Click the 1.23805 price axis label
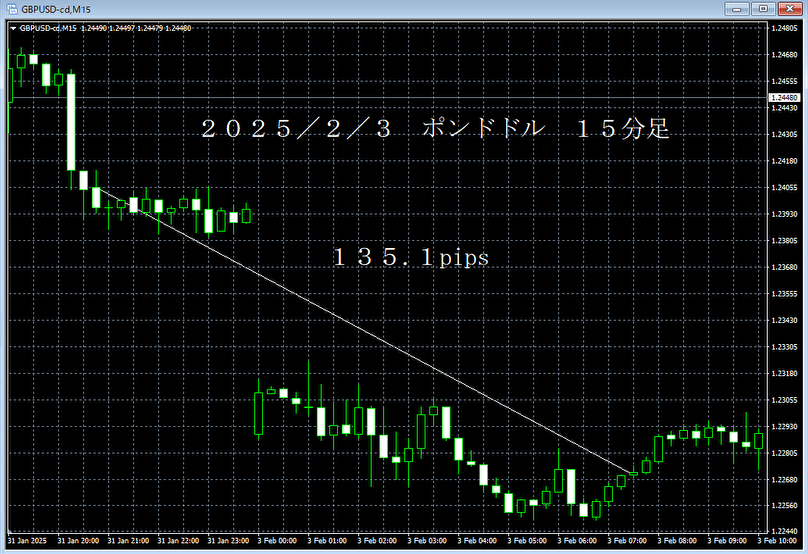Screen dimensions: 808x554 tap(784, 241)
